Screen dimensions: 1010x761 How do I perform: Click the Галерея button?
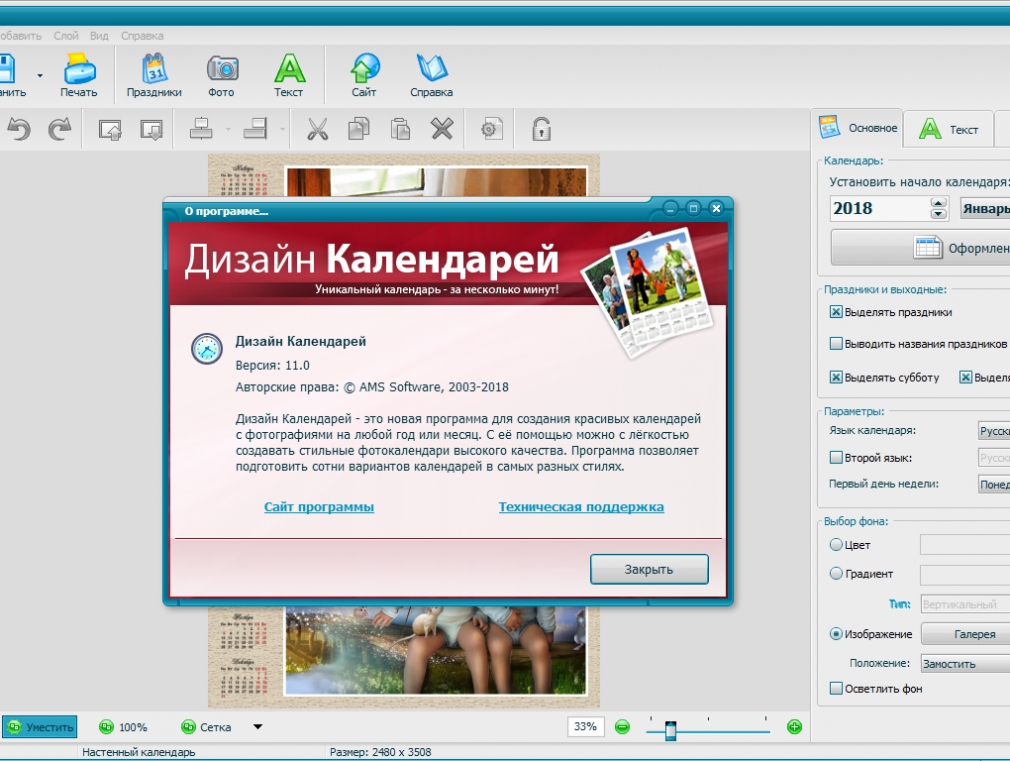[966, 634]
